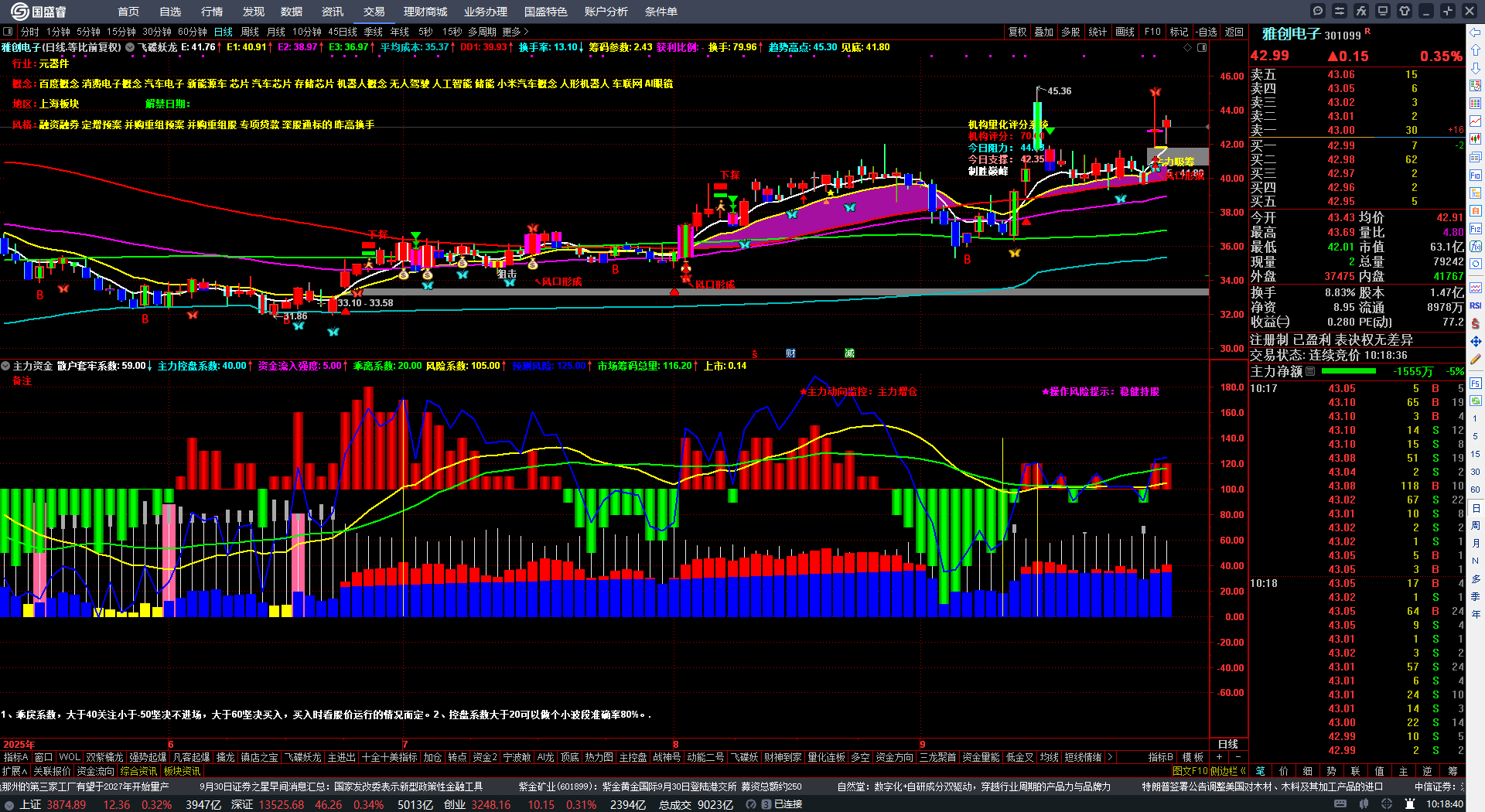Open the 理财商城 menu

pos(425,12)
